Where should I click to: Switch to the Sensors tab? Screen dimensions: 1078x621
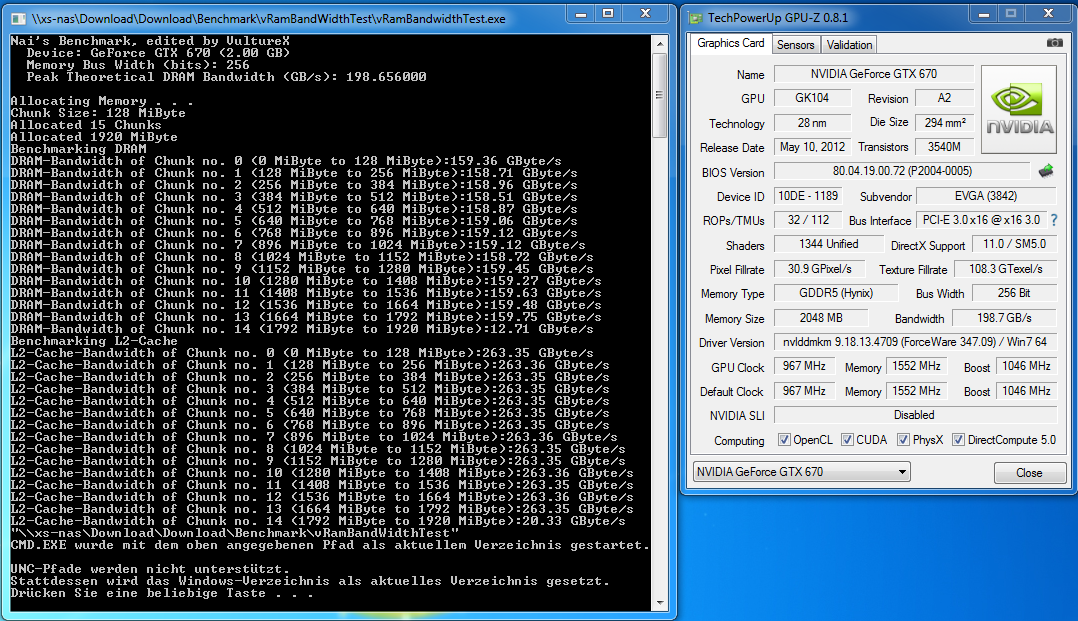(795, 45)
